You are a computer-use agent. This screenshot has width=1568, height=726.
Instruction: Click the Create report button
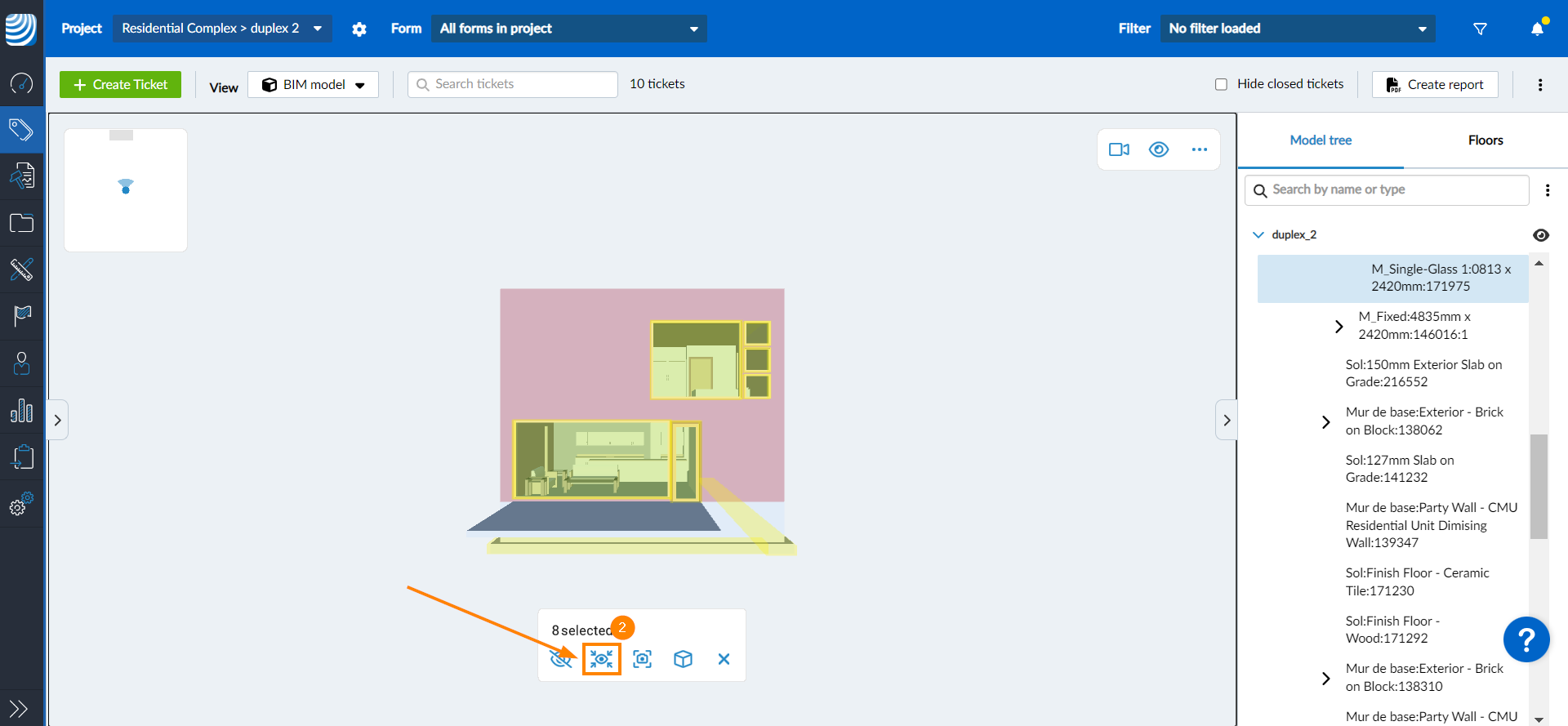(x=1435, y=85)
